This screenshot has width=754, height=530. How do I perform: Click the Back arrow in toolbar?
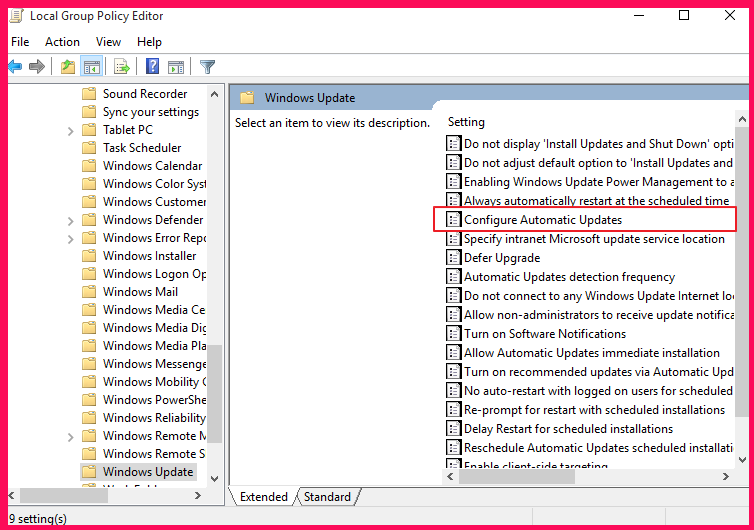15,67
